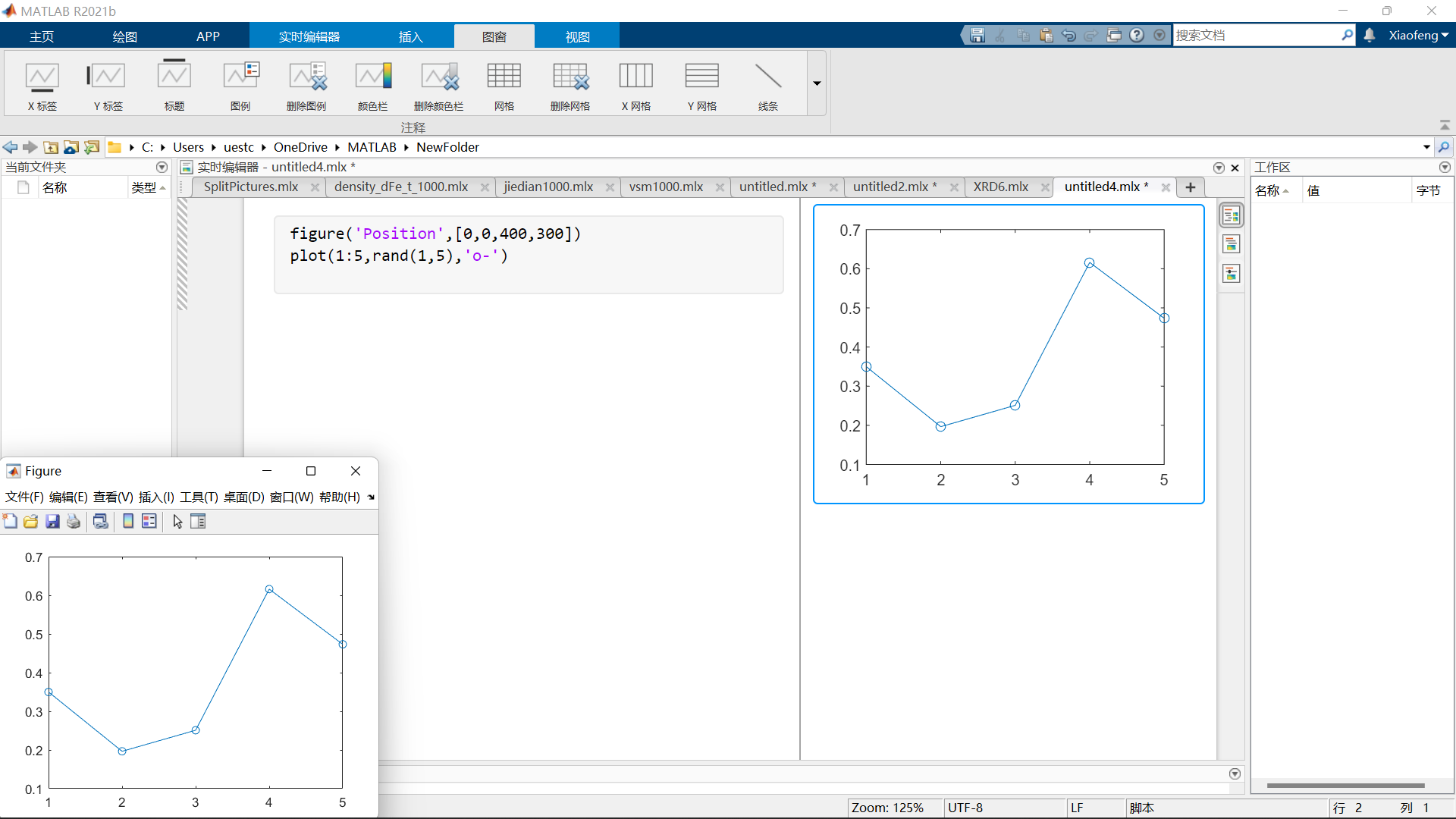
Task: Click Save icon in Figure window toolbar
Action: (x=52, y=522)
